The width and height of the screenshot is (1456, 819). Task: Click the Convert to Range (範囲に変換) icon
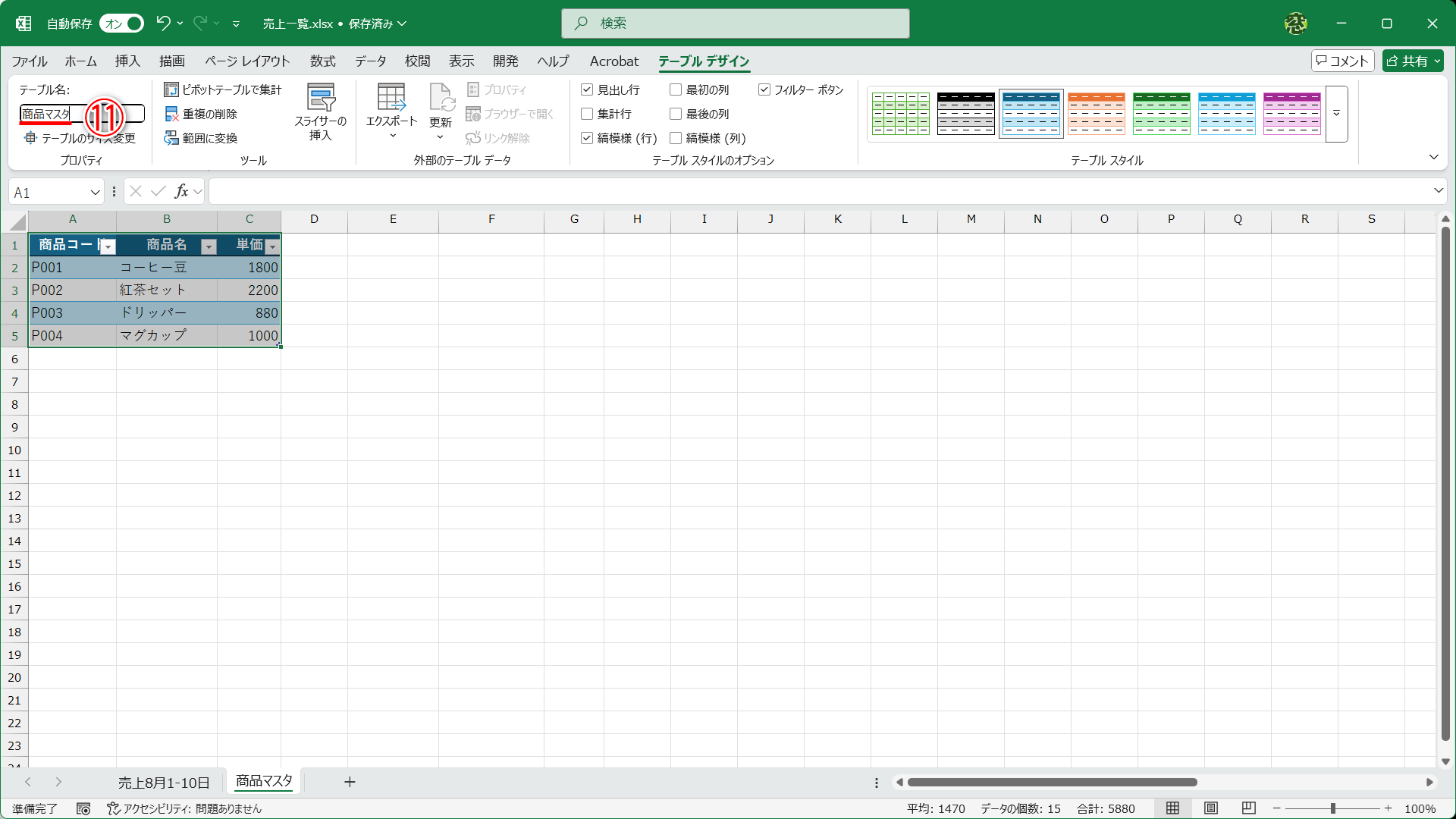[x=171, y=139]
